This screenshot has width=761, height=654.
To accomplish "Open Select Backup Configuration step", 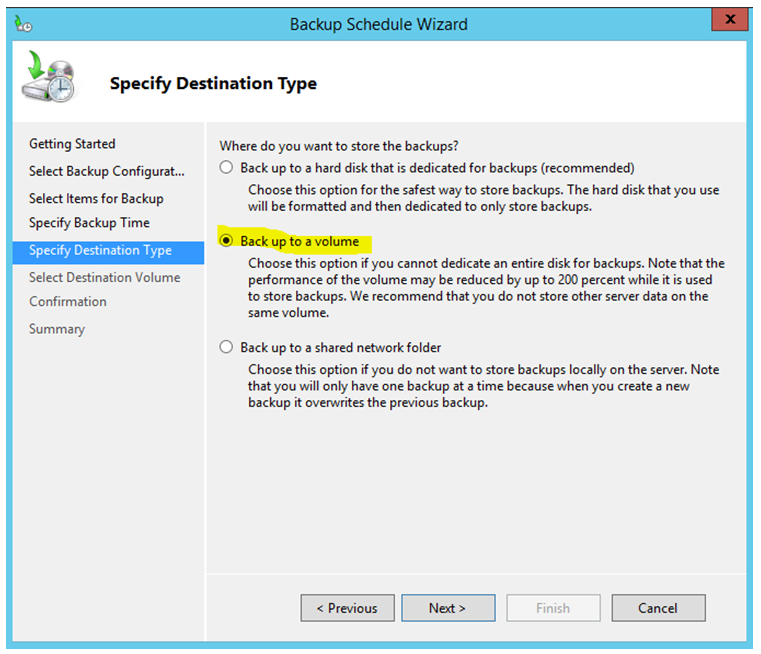I will [x=107, y=171].
